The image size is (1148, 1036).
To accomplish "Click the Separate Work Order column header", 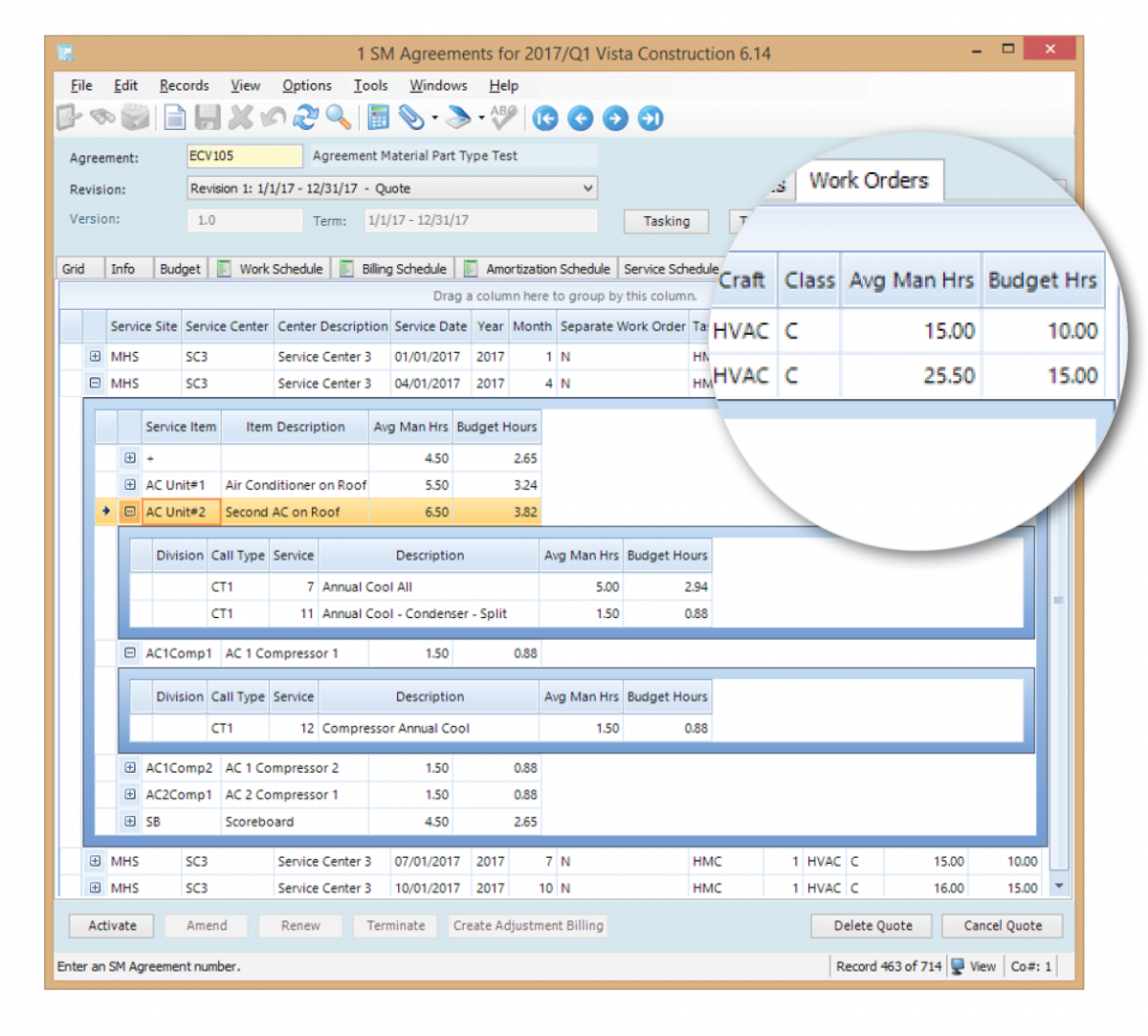I will (x=623, y=326).
